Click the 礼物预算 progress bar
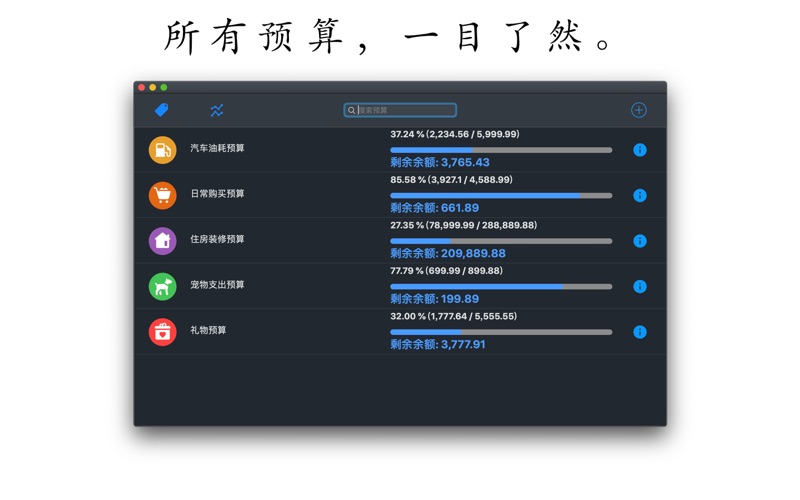The image size is (800, 500). [x=501, y=332]
